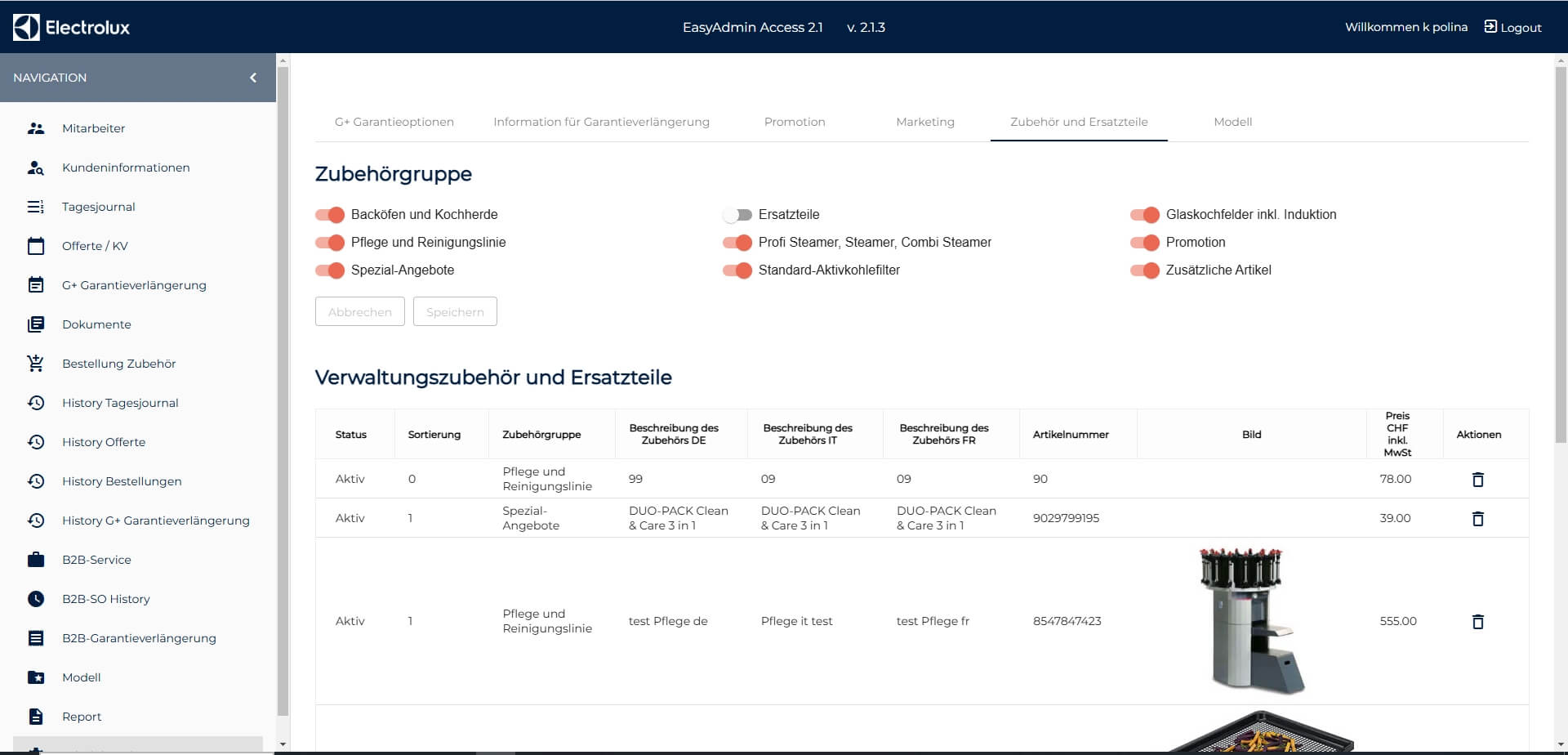This screenshot has height=755, width=1568.
Task: Switch to the Promotion tab
Action: [794, 122]
